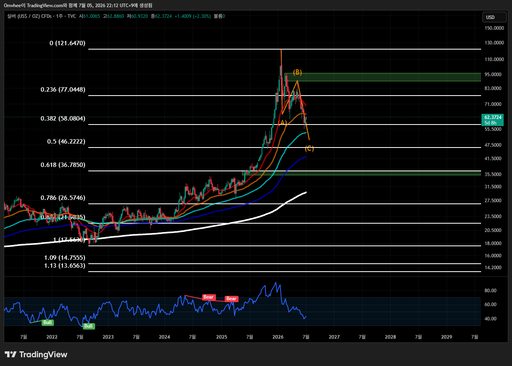This screenshot has height=366, width=512.
Task: Click the 110.0000 price axis label
Action: 494,59
